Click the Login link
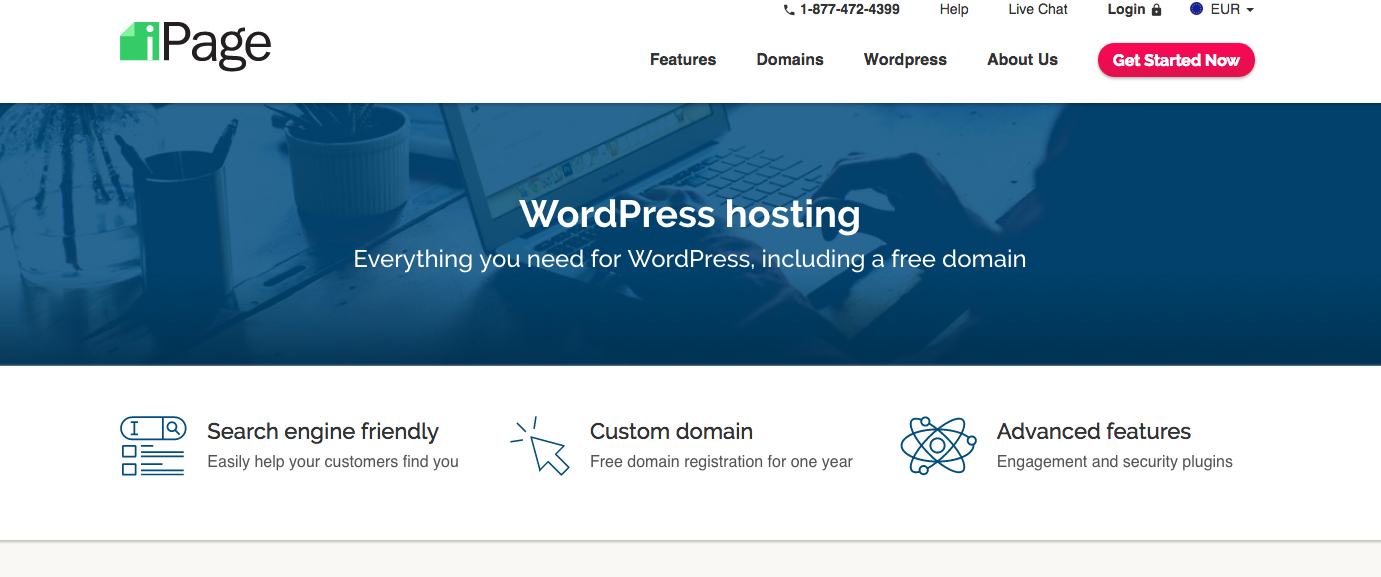This screenshot has height=577, width=1381. tap(1126, 9)
